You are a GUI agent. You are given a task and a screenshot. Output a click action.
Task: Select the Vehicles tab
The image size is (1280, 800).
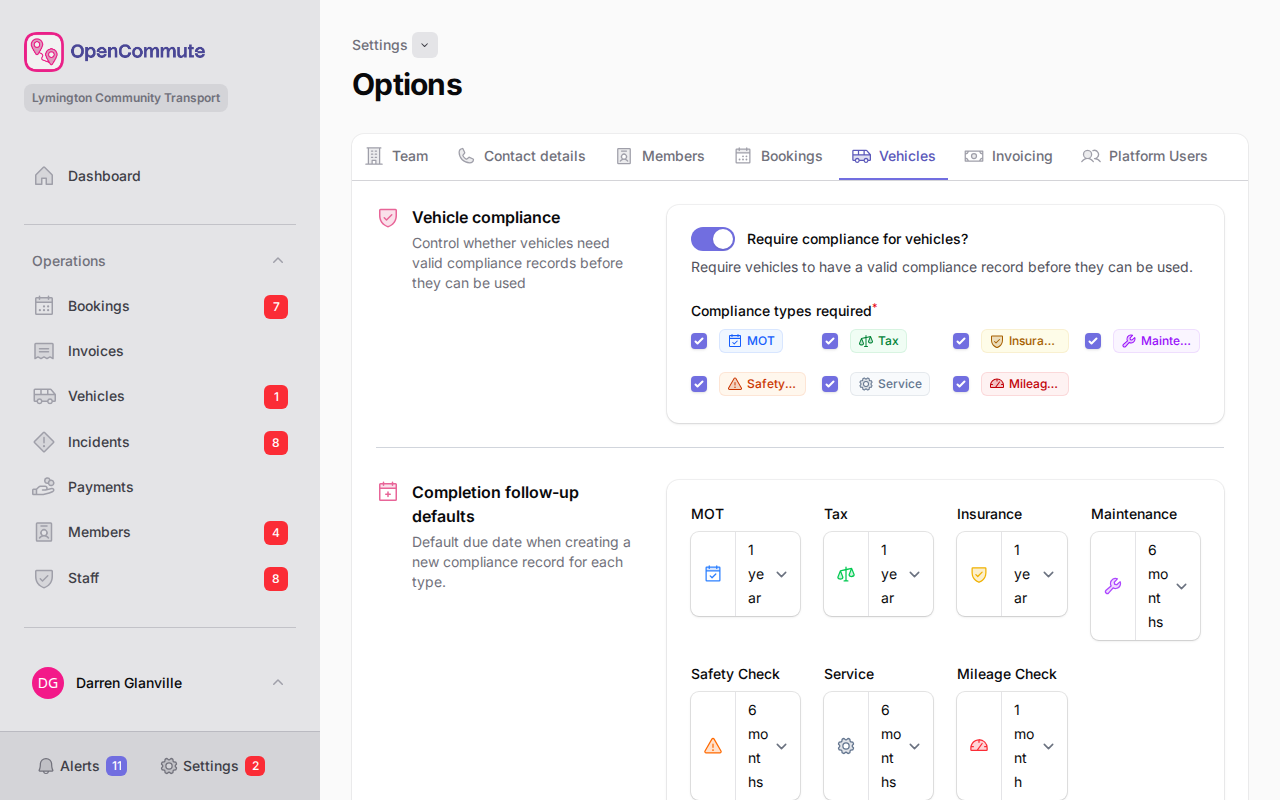tap(894, 156)
